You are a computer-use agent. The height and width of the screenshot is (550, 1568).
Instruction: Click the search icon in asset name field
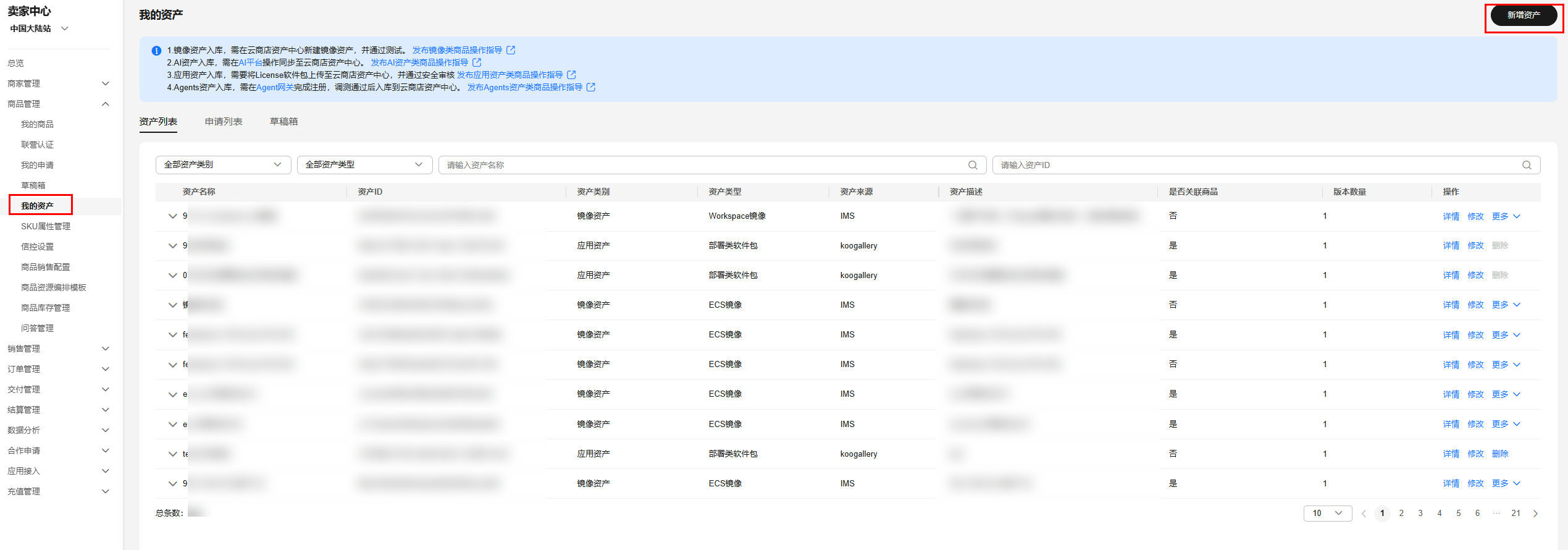click(x=973, y=165)
